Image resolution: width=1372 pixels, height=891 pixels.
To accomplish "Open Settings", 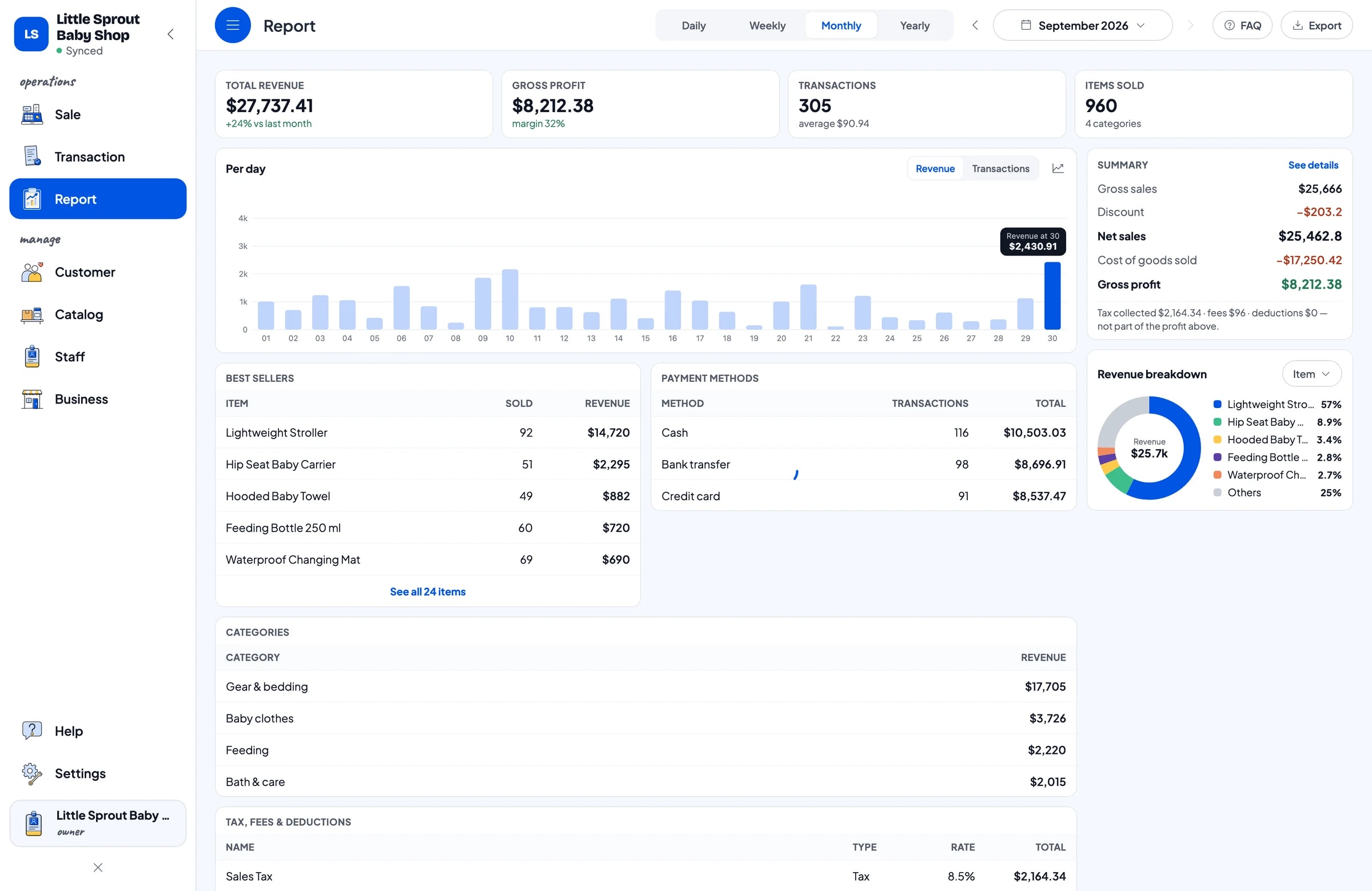I will coord(98,773).
